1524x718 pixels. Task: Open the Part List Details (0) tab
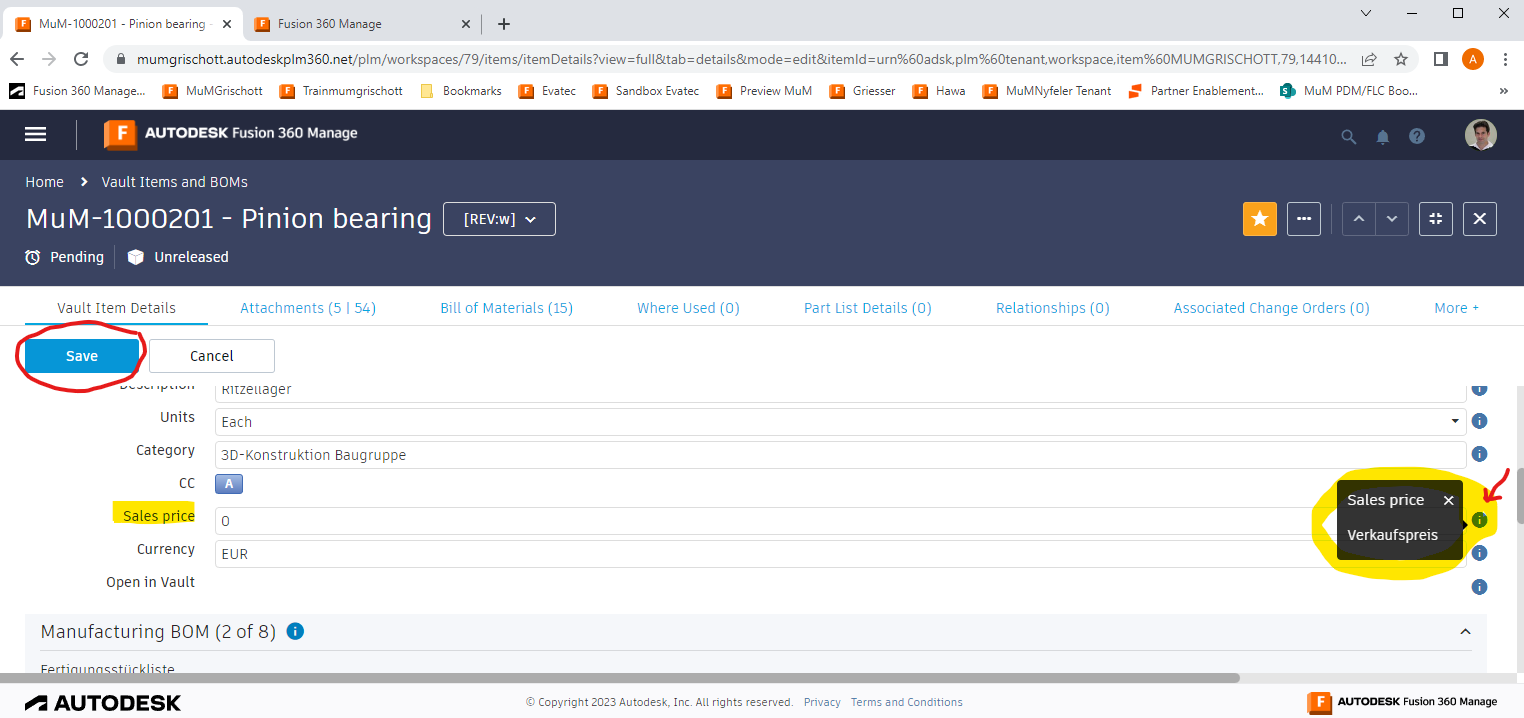coord(868,308)
